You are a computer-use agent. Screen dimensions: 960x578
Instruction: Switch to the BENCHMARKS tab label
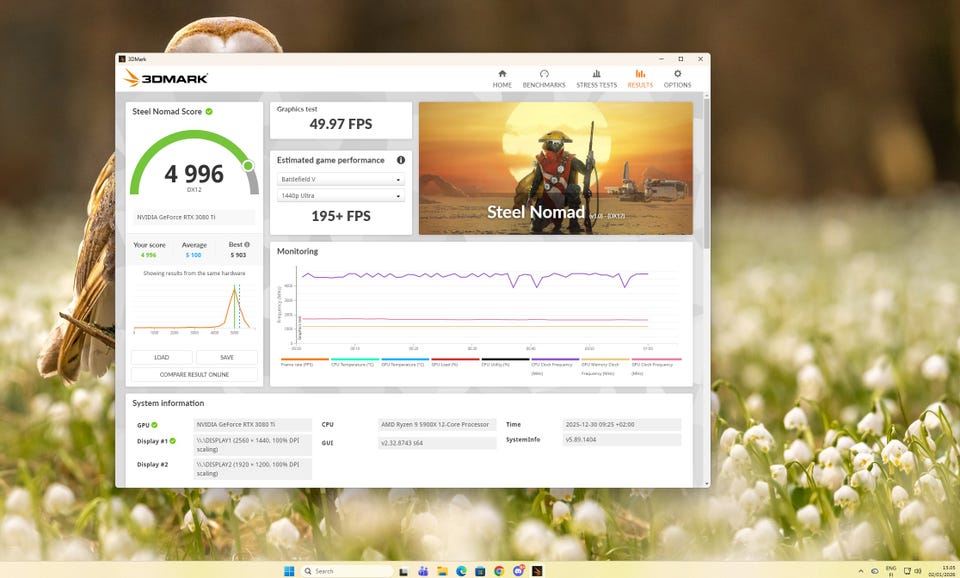coord(544,85)
